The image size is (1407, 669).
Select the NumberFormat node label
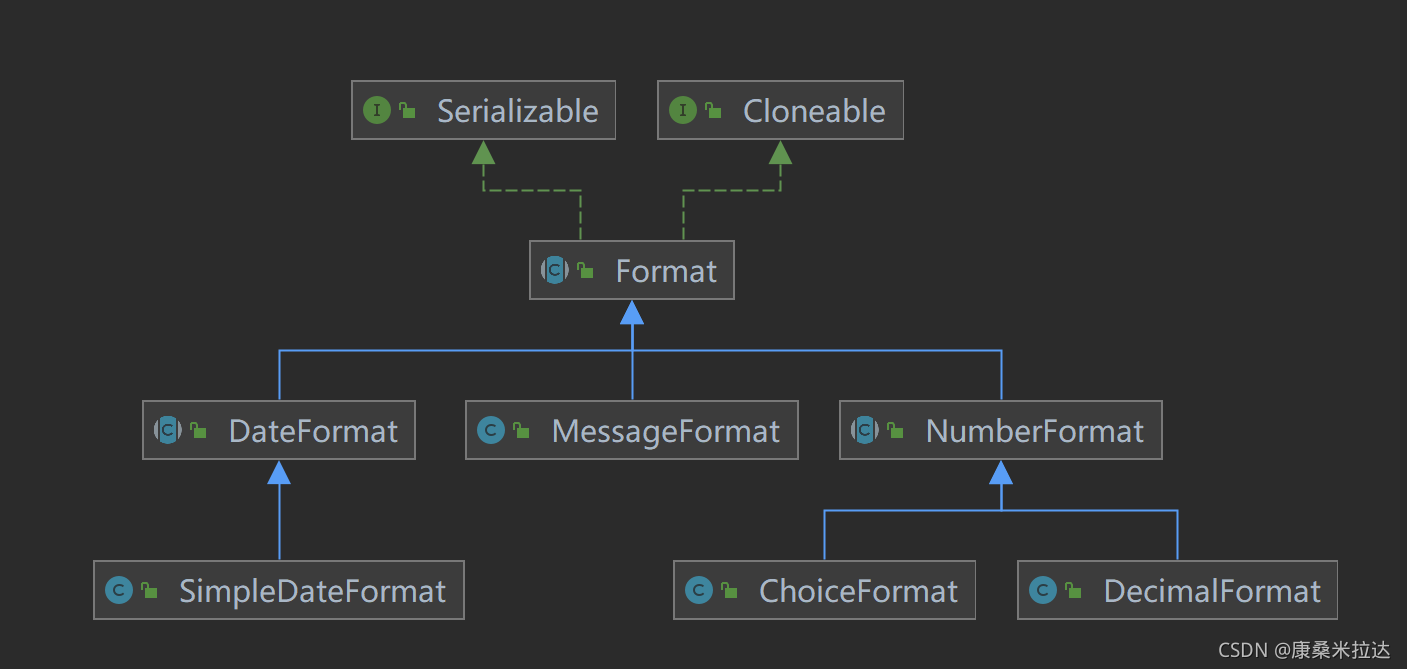1034,431
